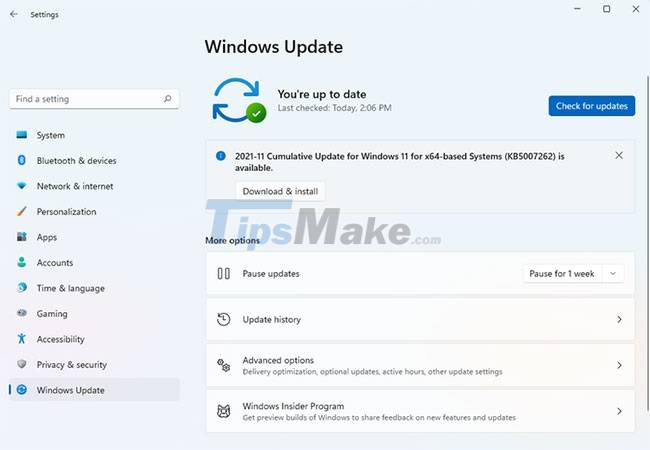Click the Delivery optimization description text
The height and width of the screenshot is (450, 650).
[x=372, y=372]
